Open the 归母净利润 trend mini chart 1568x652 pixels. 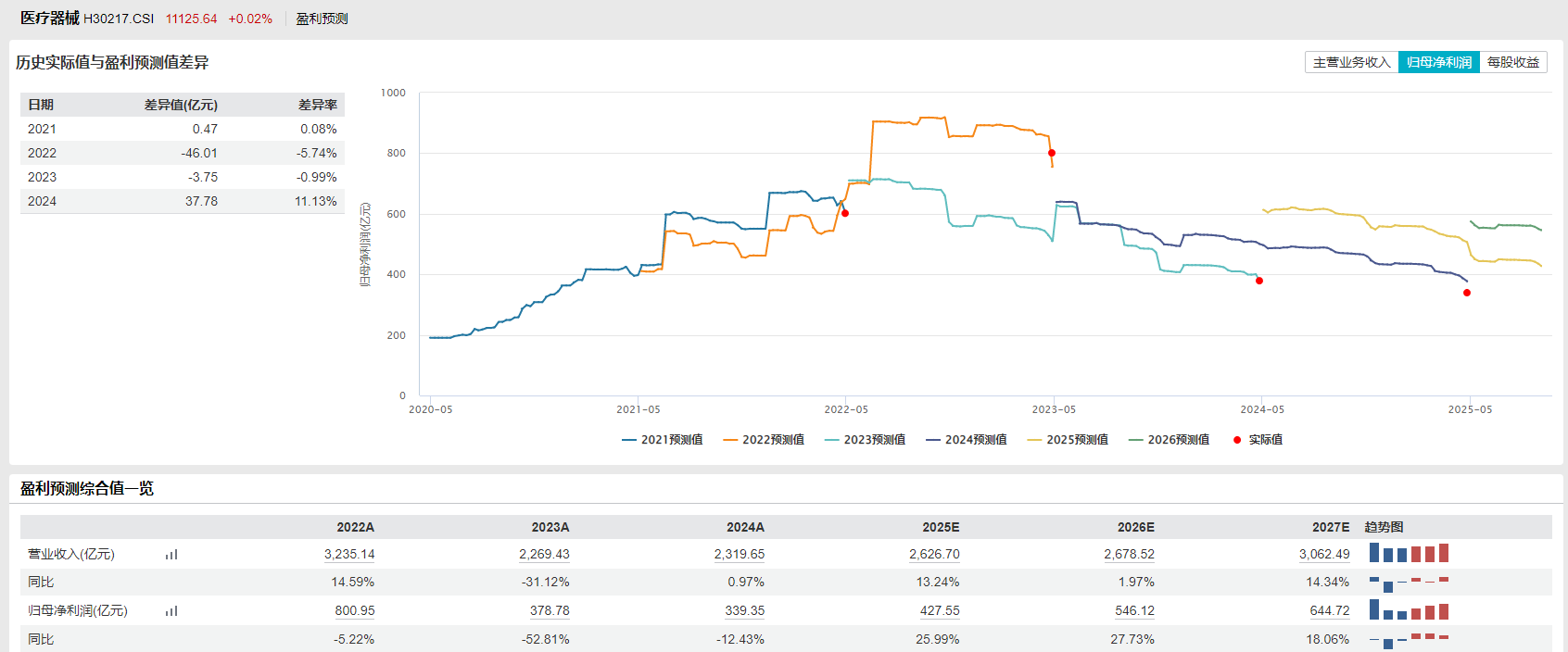[1409, 610]
